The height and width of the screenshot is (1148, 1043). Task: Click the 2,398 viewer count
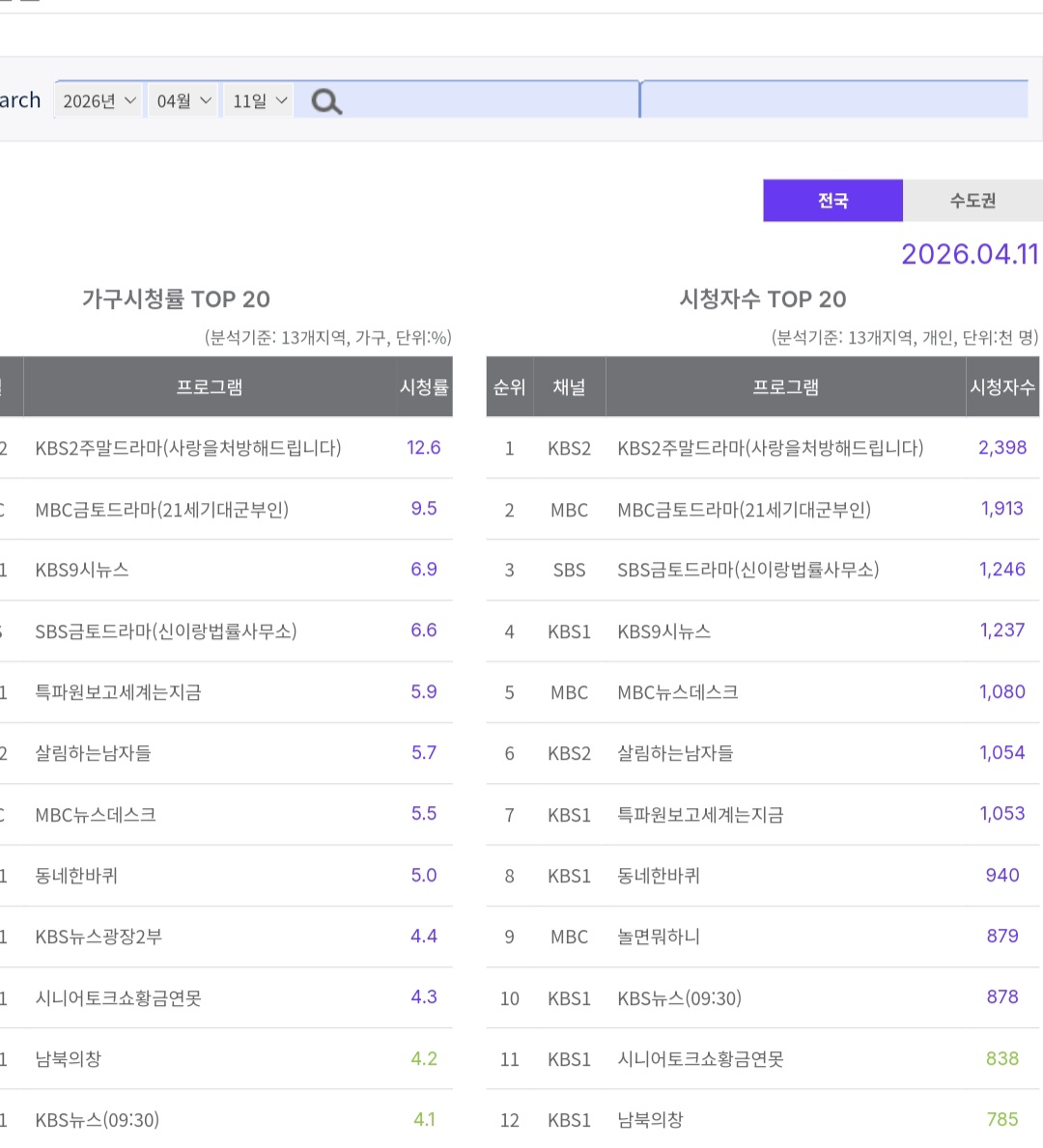(1001, 448)
